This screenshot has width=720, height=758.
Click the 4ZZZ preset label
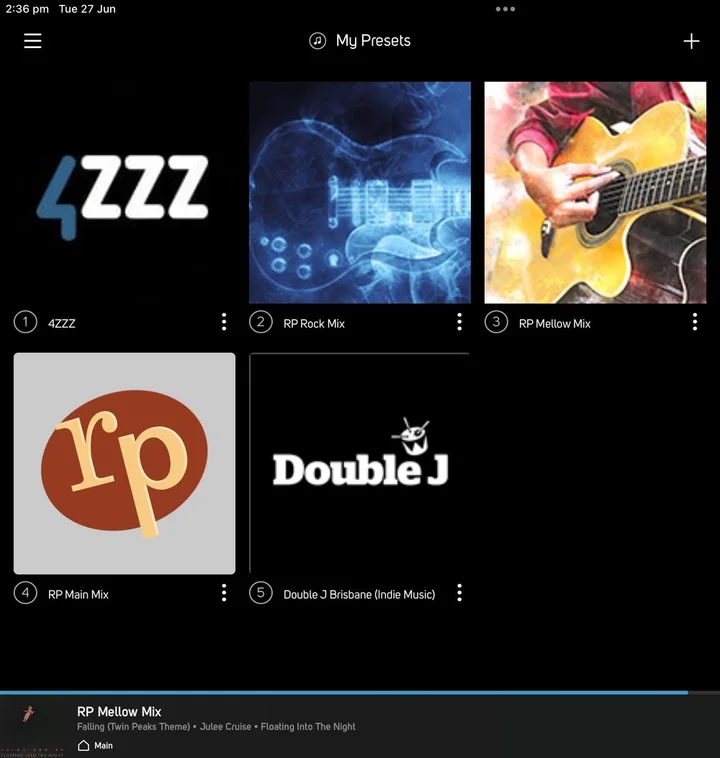click(61, 323)
